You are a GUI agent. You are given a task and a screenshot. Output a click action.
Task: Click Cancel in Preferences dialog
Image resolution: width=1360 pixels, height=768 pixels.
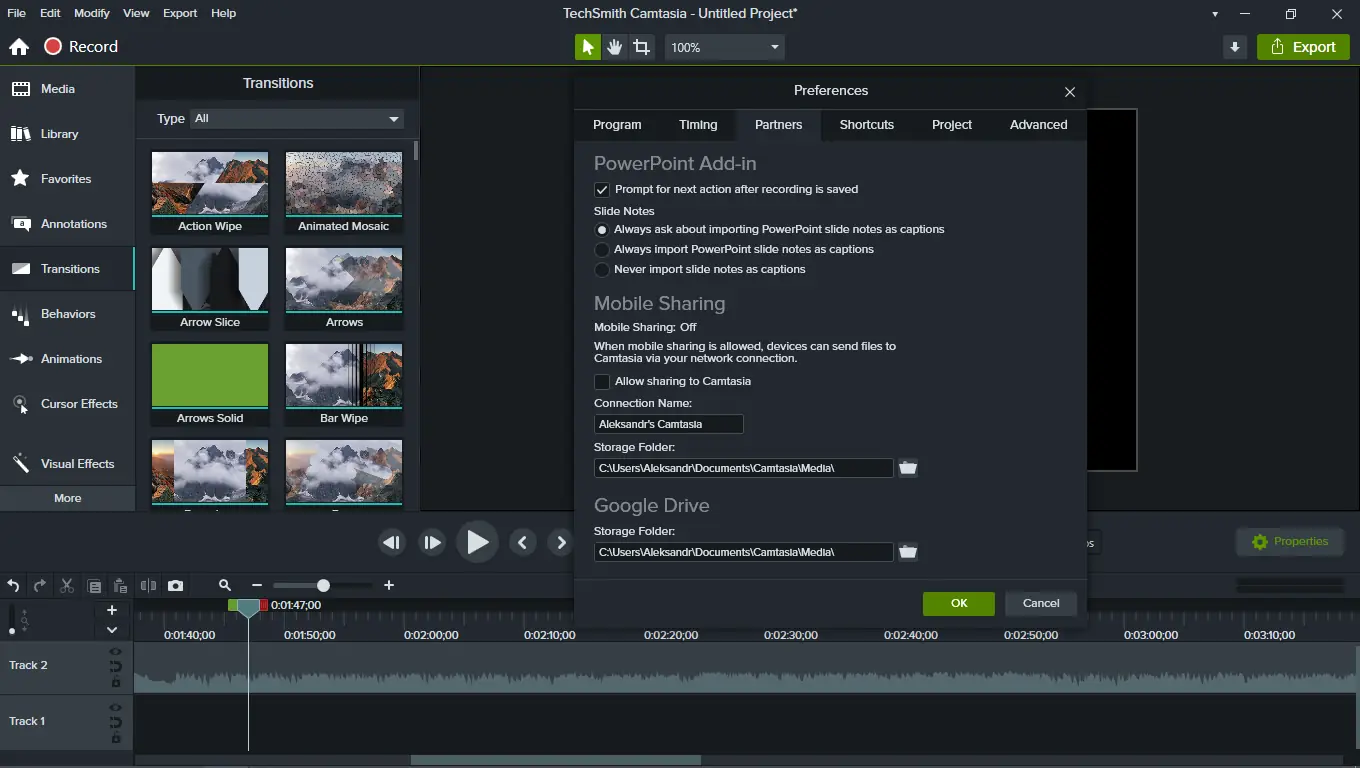[1040, 603]
